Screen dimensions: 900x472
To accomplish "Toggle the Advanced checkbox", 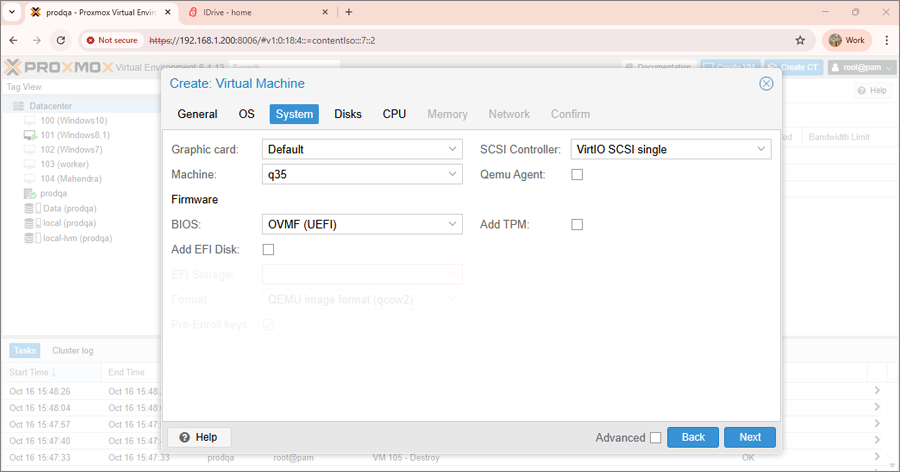I will 655,437.
